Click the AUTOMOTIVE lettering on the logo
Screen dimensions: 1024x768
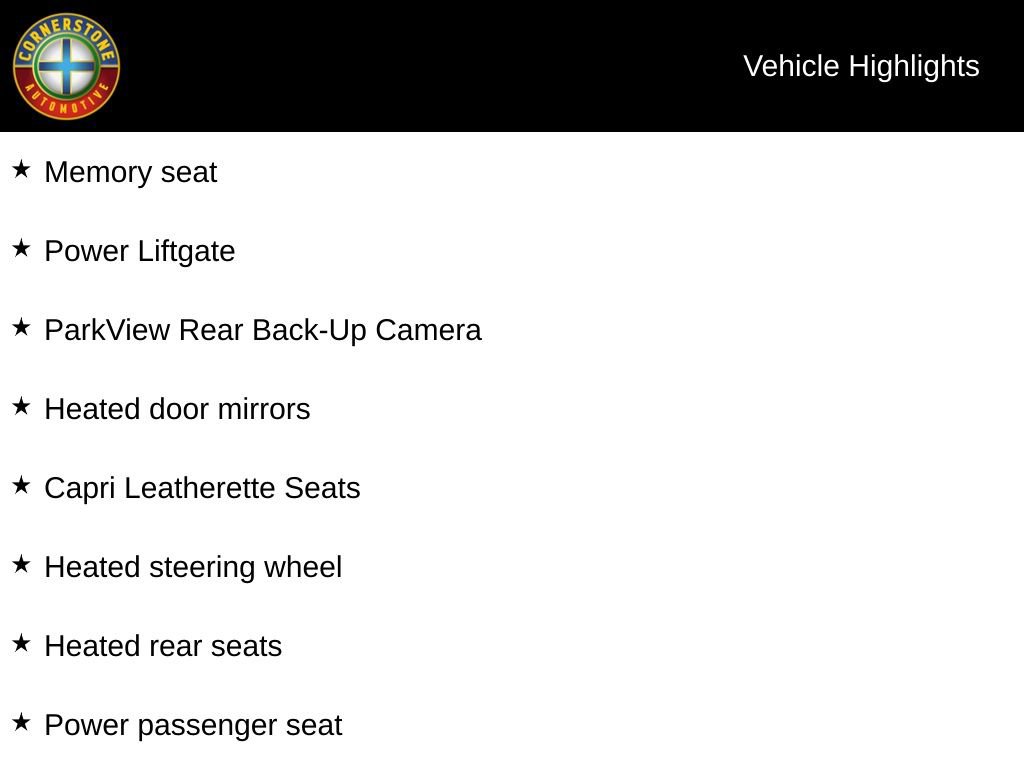[x=66, y=106]
